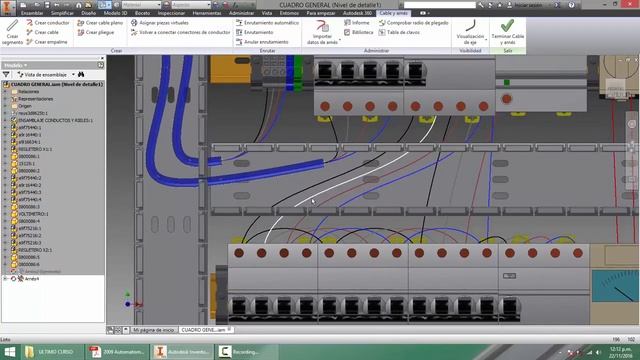Open the Biblioteca command
The height and width of the screenshot is (360, 640).
coord(359,32)
